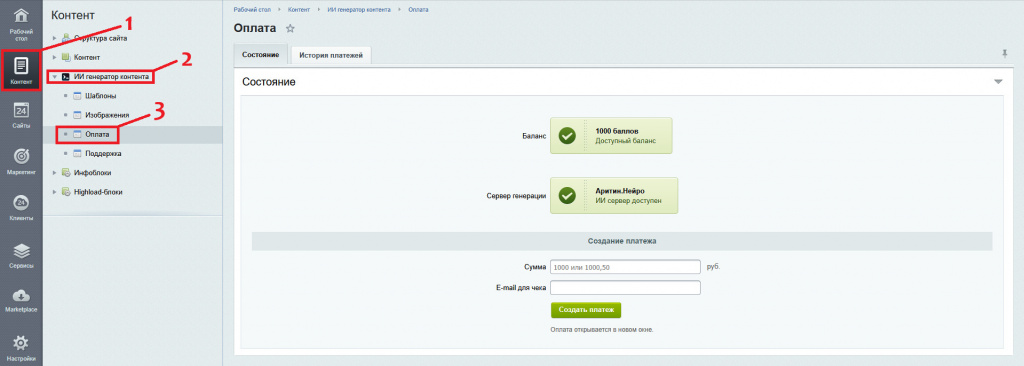
Task: Open the Сервисы layers icon
Action: [x=21, y=251]
